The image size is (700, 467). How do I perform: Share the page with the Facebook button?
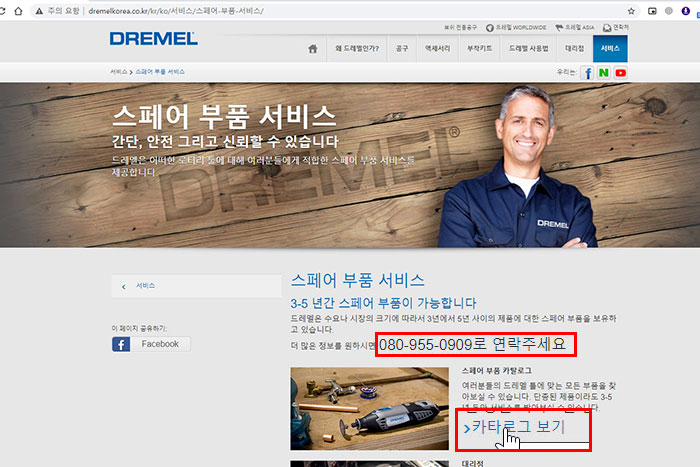[x=151, y=344]
